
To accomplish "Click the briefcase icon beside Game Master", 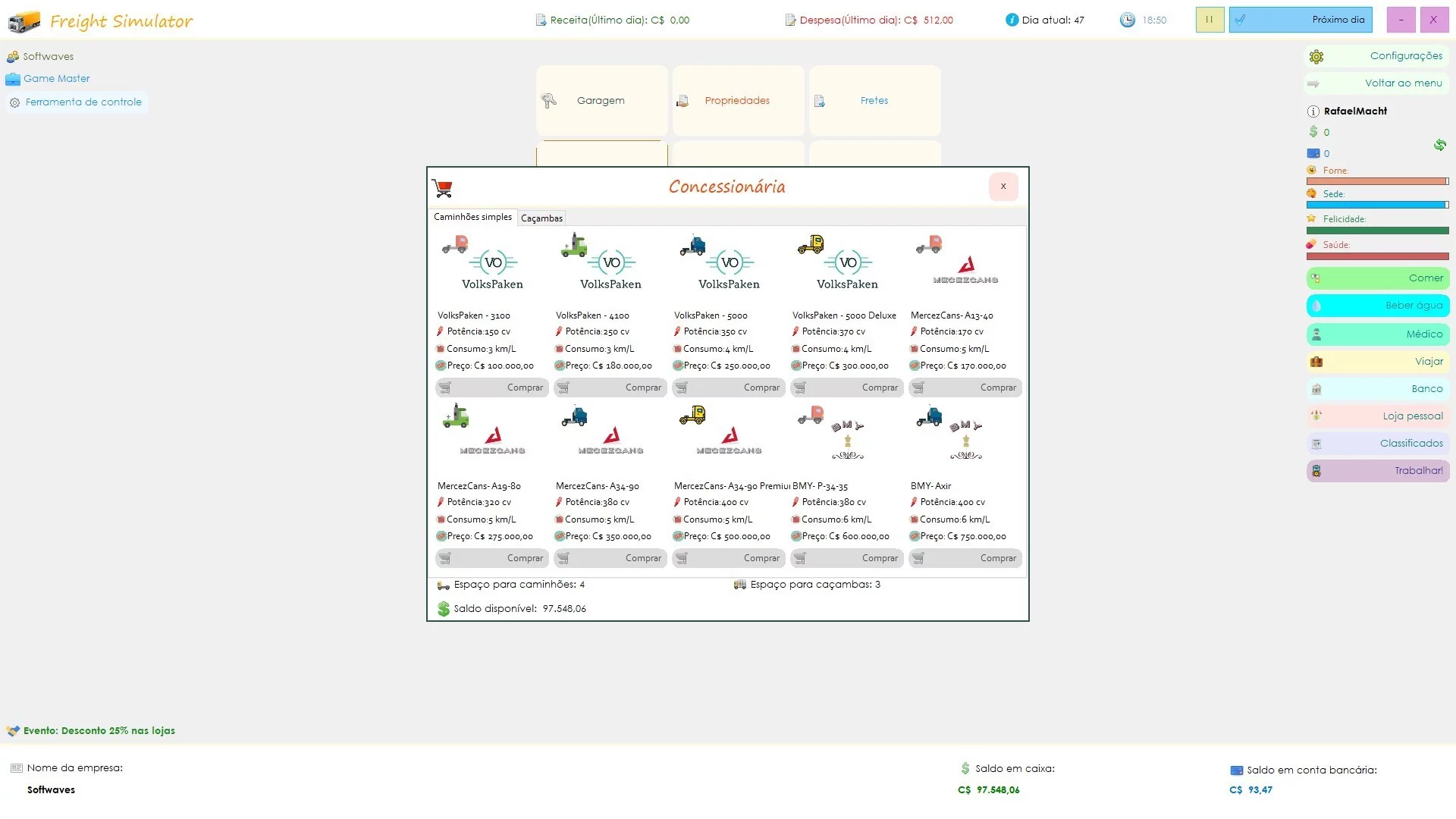I will click(x=13, y=79).
